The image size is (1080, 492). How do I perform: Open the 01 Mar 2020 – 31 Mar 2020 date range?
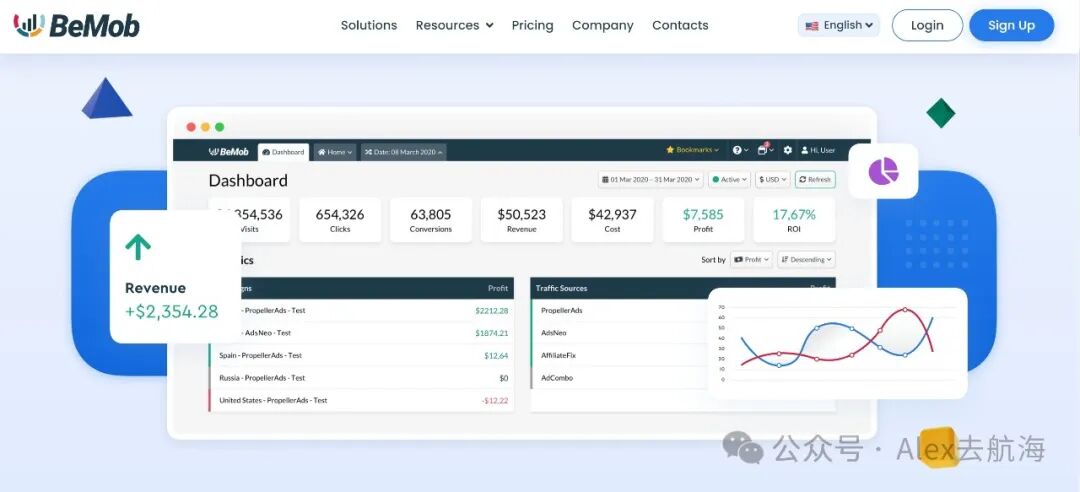coord(651,179)
